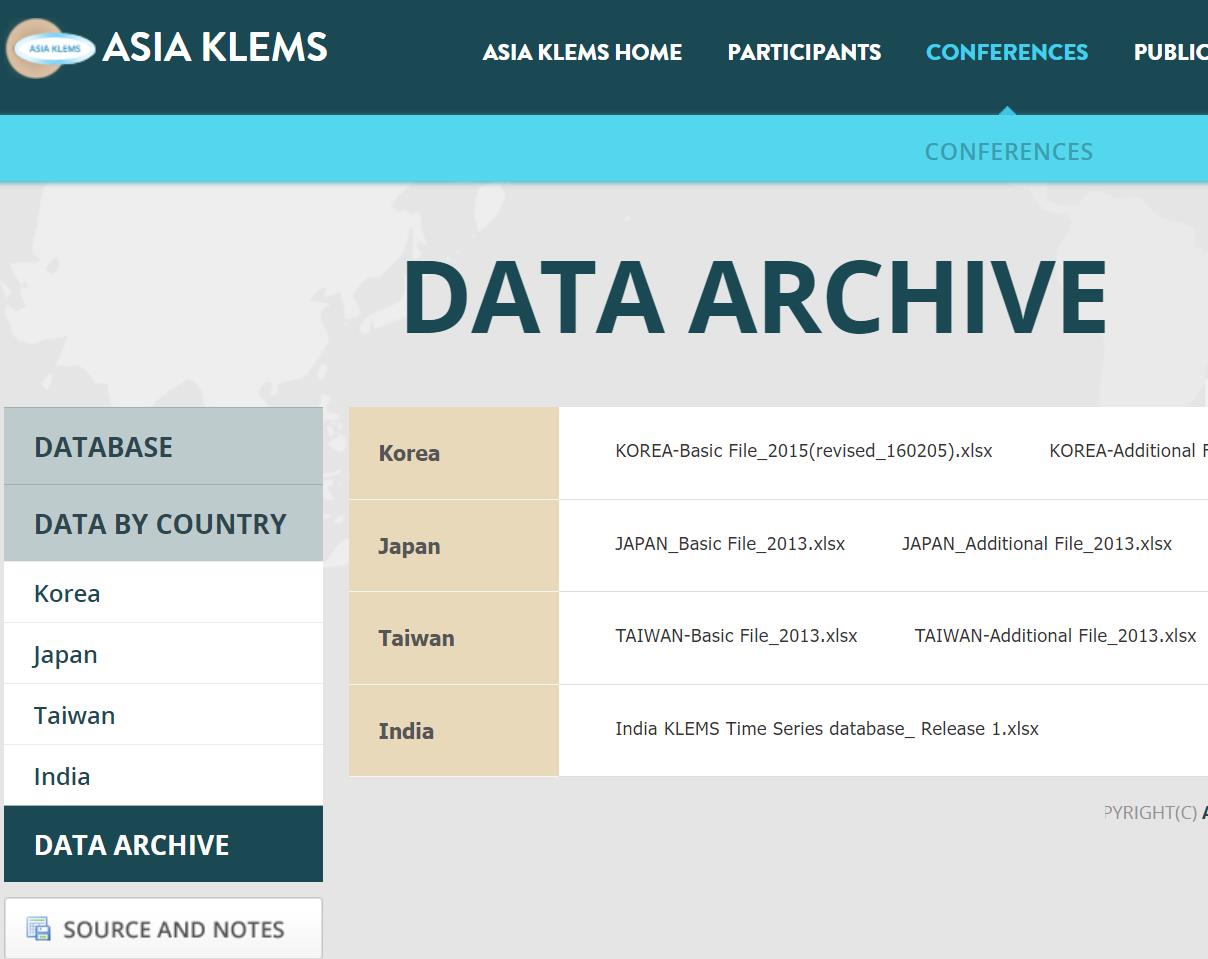Download TAIWAN-Basic File_2013.xlsx

[736, 636]
